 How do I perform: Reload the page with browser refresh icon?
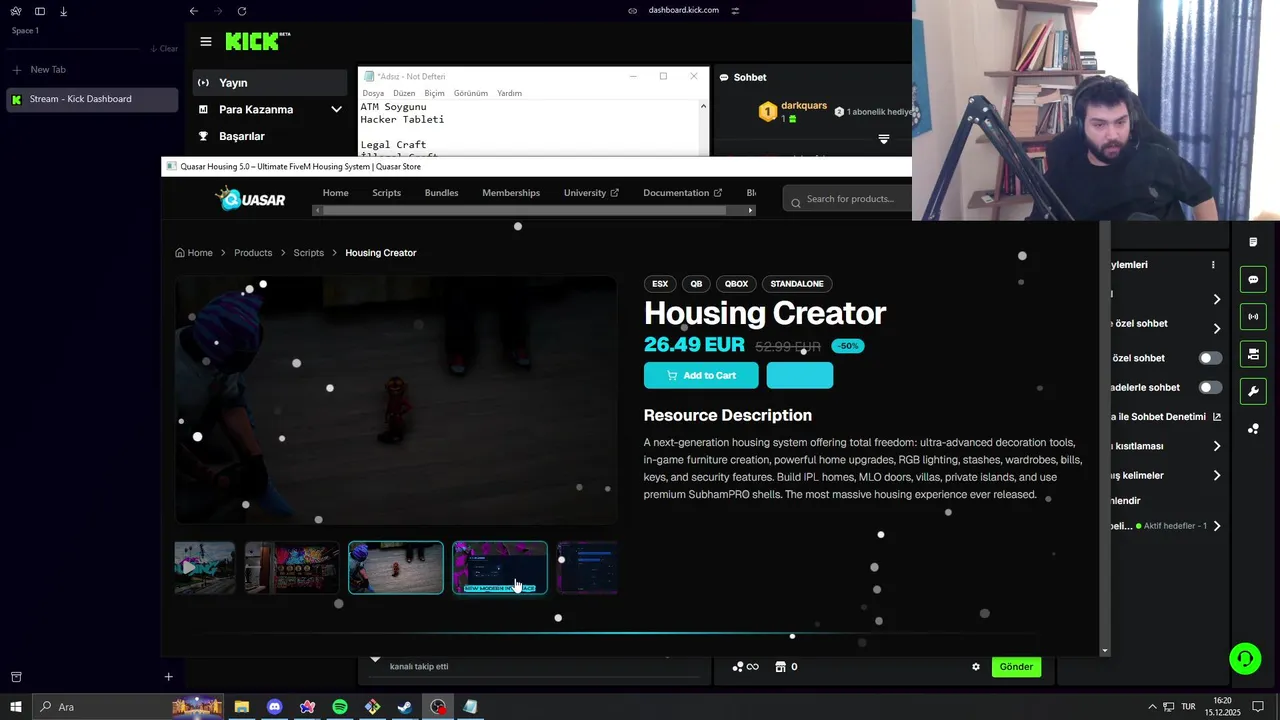pos(242,11)
